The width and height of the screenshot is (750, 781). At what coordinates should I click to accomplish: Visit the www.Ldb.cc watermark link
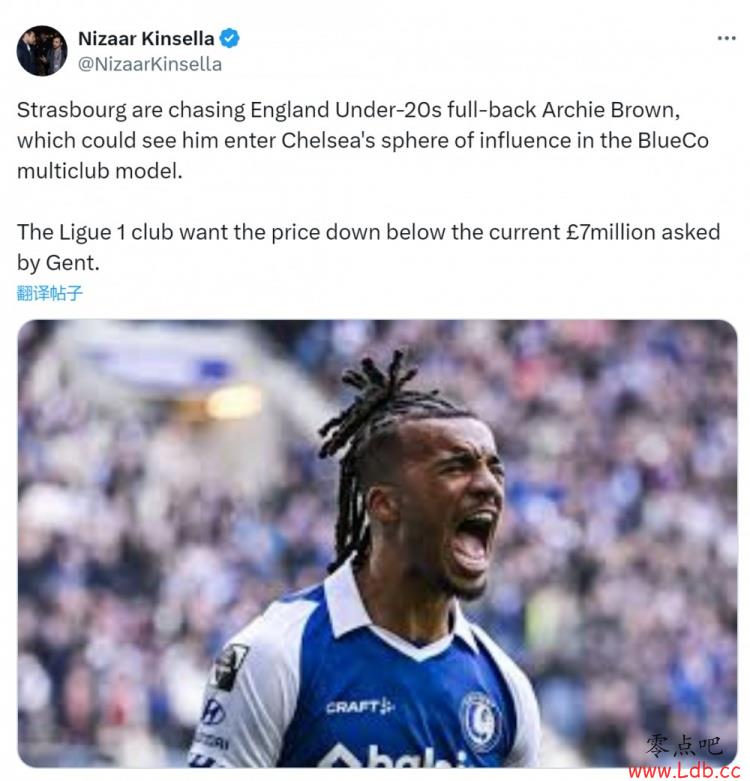684,771
